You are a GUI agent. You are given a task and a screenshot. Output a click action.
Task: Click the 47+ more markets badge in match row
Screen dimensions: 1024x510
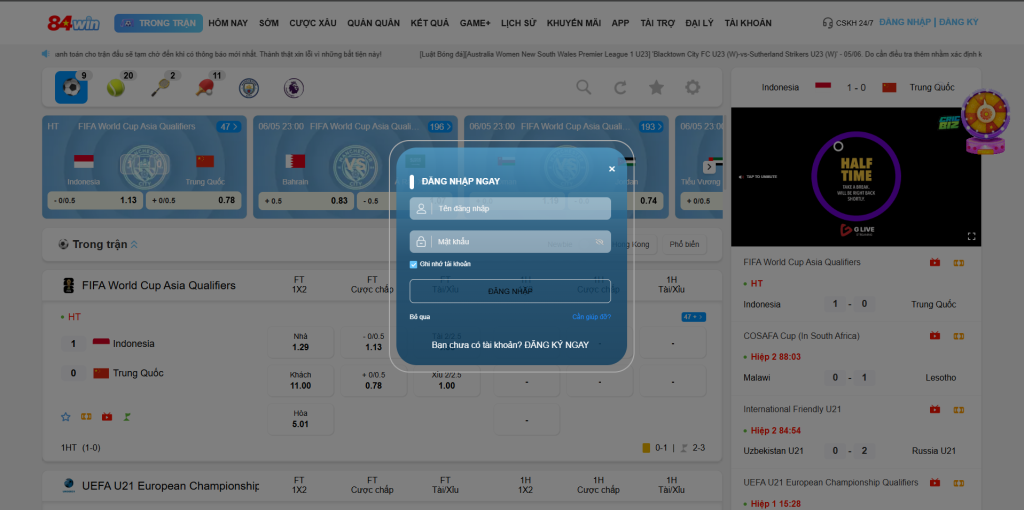click(x=694, y=317)
